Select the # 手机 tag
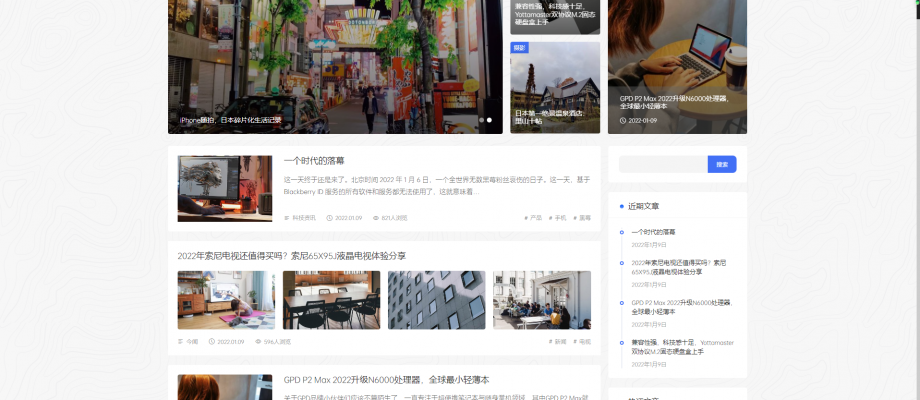This screenshot has height=400, width=920. tap(557, 218)
